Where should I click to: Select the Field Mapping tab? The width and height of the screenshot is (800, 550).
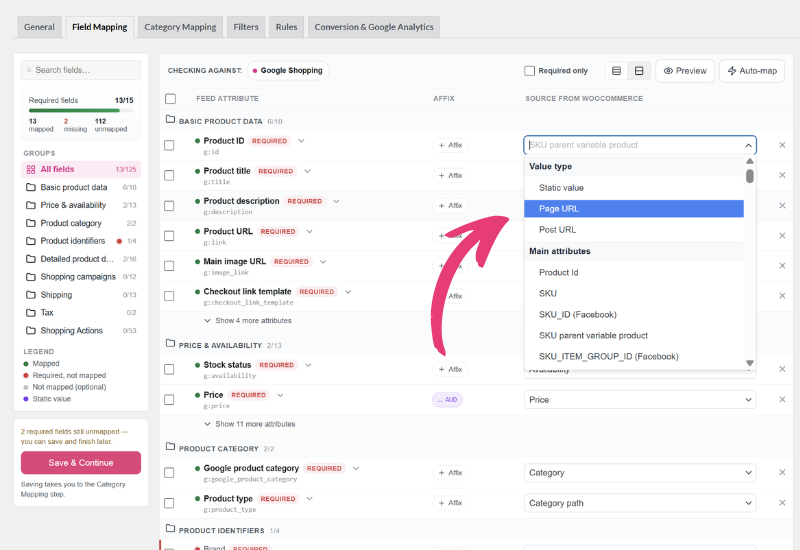pos(99,27)
